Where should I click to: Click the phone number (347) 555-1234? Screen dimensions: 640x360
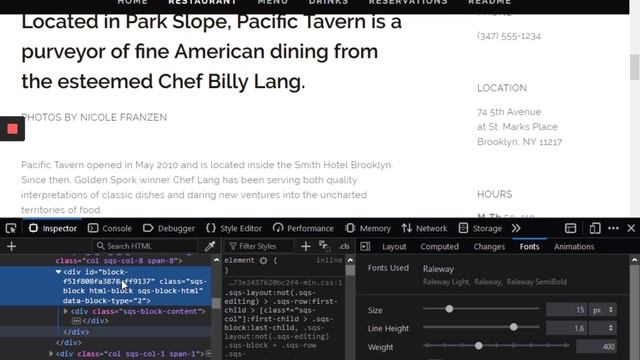coord(509,36)
